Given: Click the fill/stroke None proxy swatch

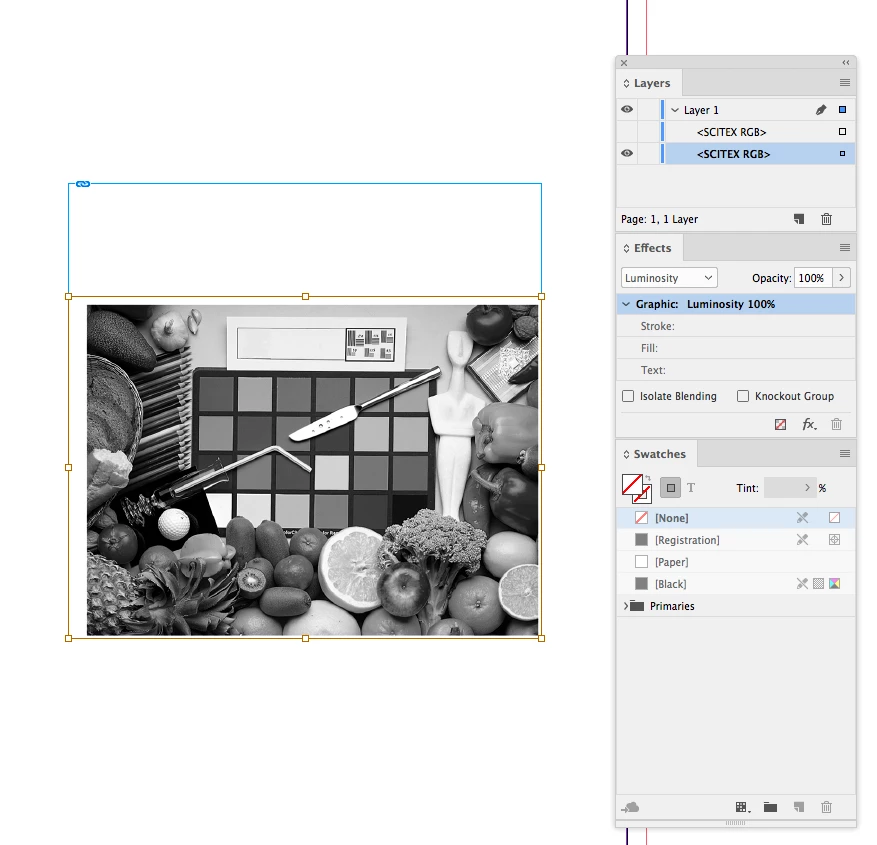Looking at the screenshot, I should pos(633,484).
